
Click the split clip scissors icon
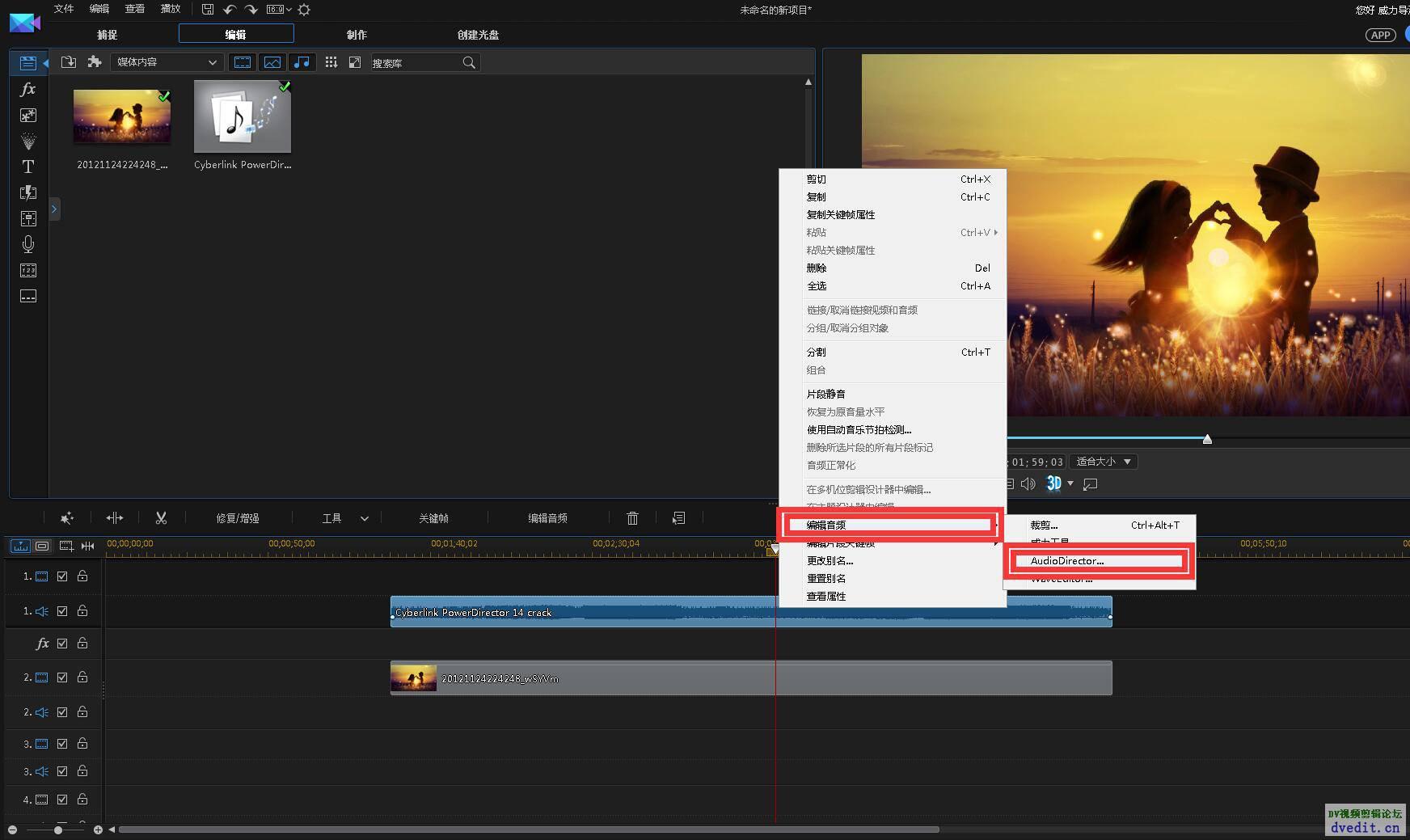[x=161, y=518]
